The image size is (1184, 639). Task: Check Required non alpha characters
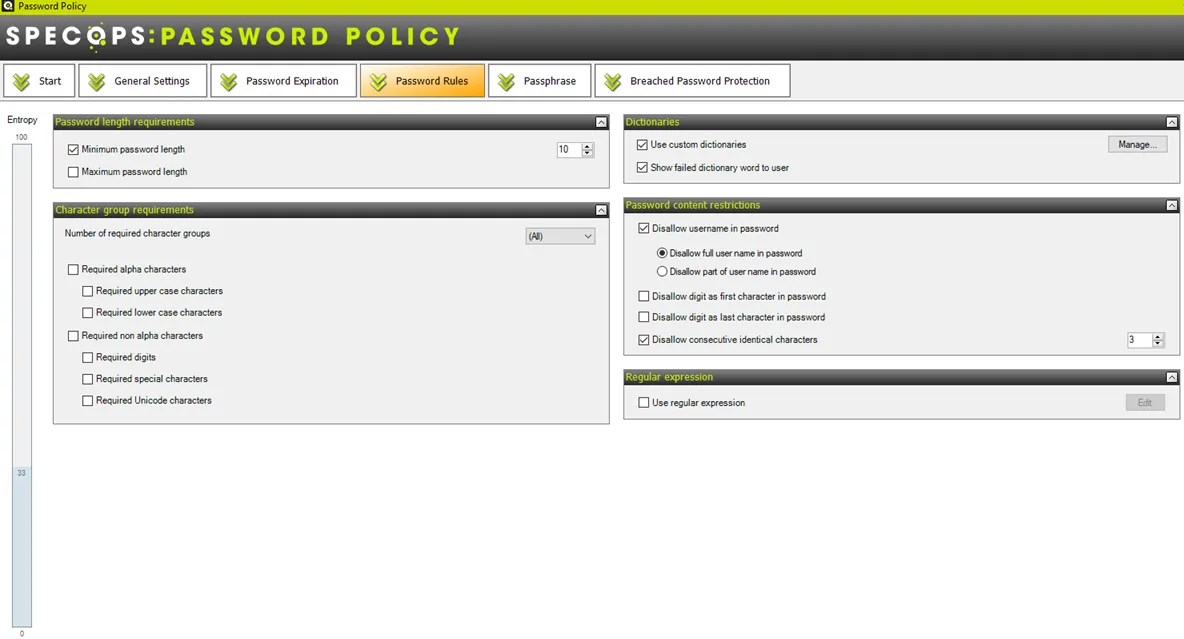[x=73, y=336]
